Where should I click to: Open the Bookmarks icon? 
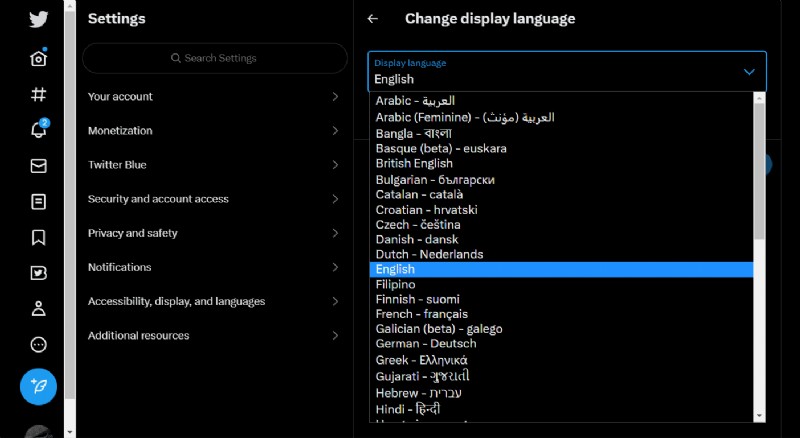coord(38,237)
